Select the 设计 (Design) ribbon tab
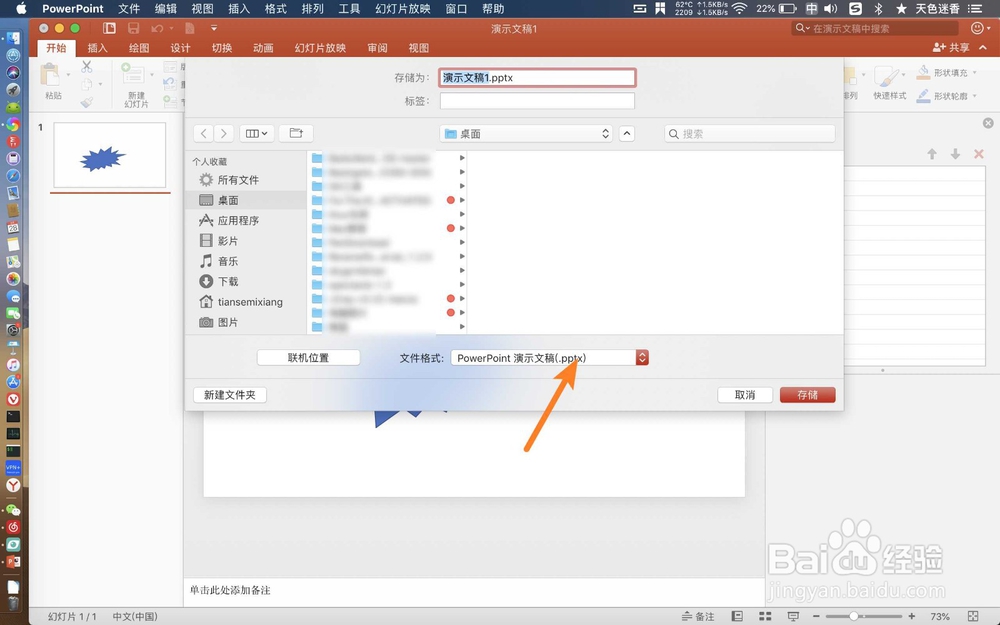The height and width of the screenshot is (625, 1000). [x=180, y=48]
